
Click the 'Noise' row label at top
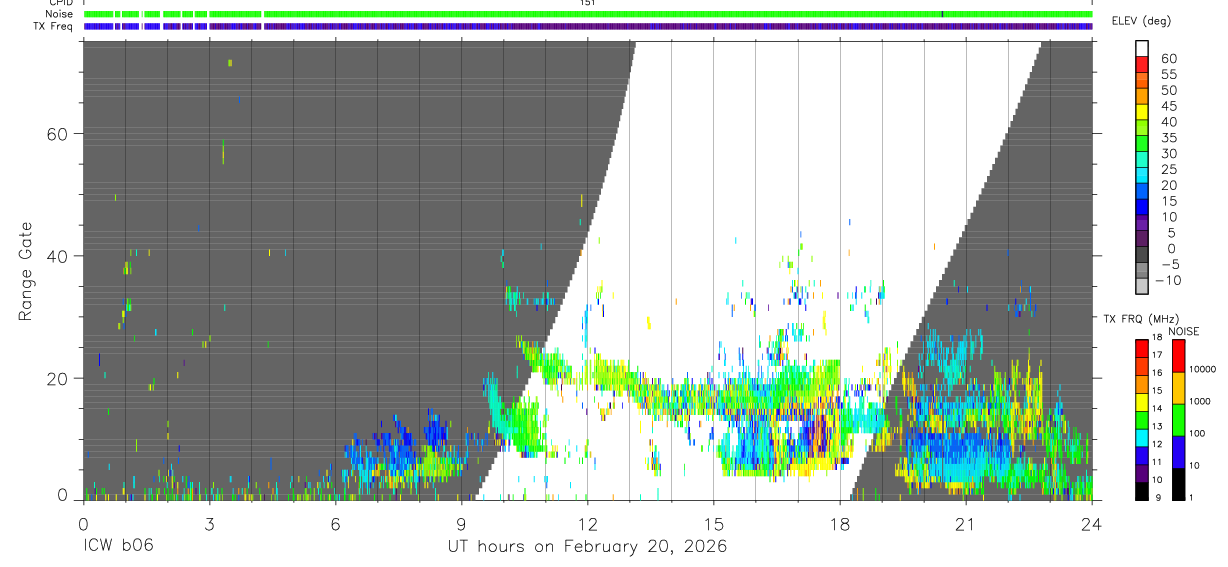coord(60,14)
